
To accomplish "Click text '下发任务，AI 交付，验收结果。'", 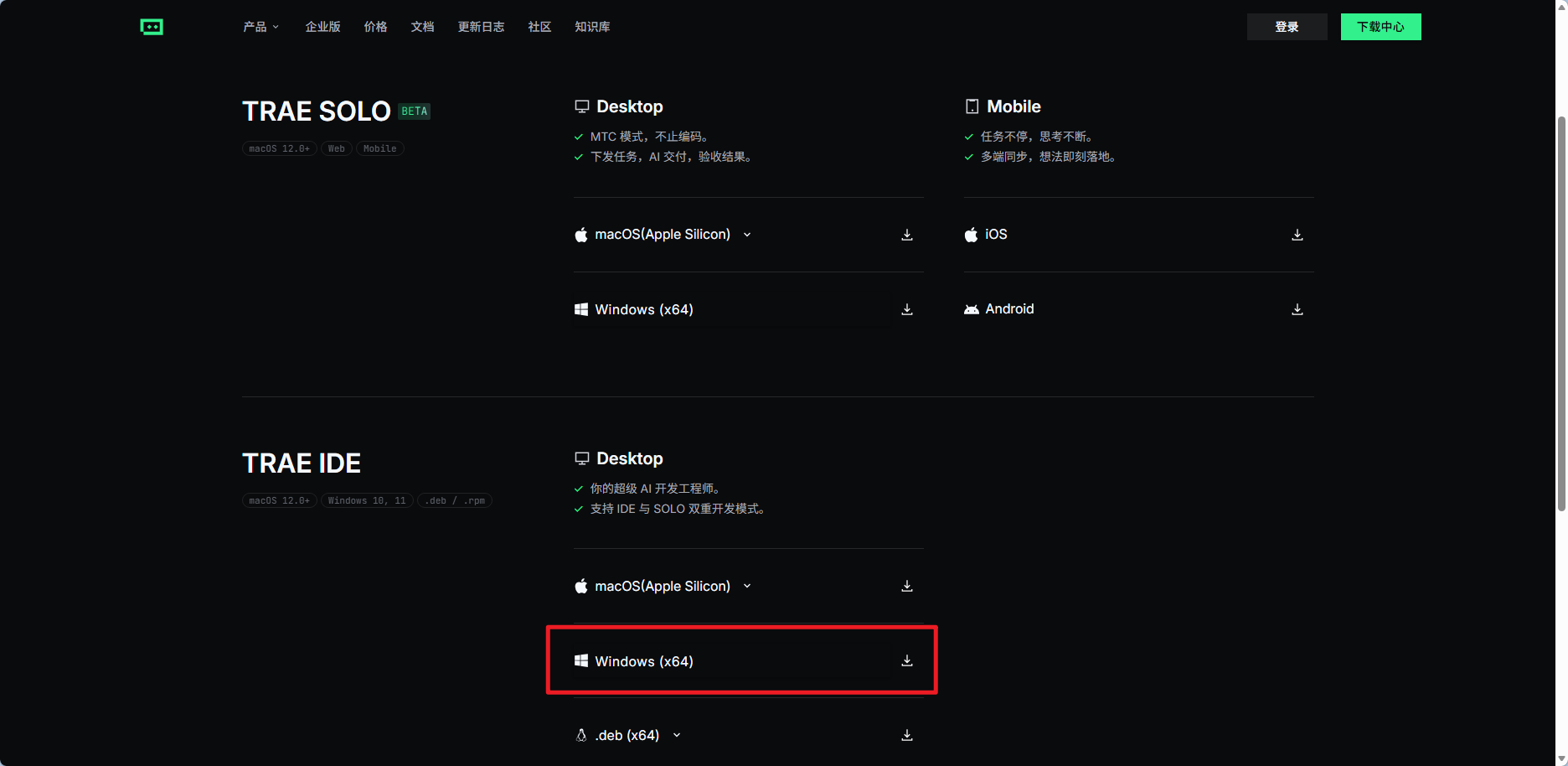I will coord(673,157).
